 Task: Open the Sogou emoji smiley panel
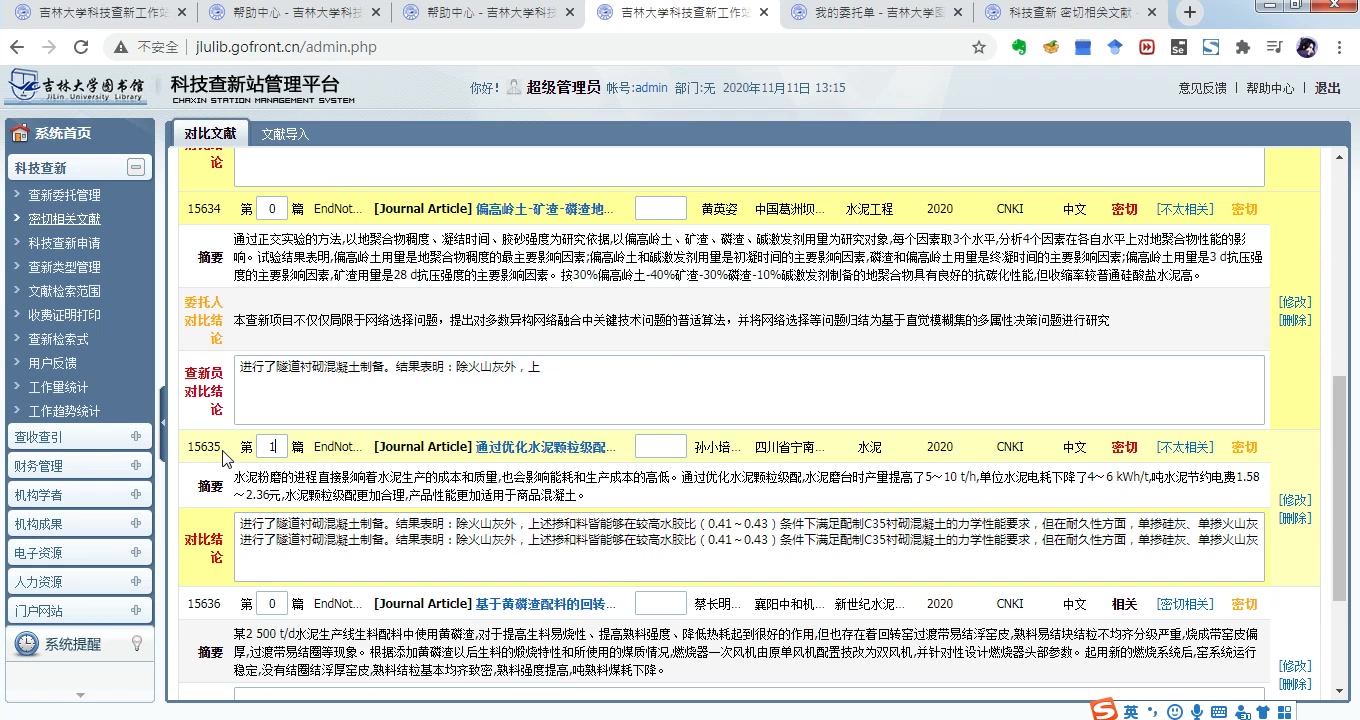tap(1175, 712)
